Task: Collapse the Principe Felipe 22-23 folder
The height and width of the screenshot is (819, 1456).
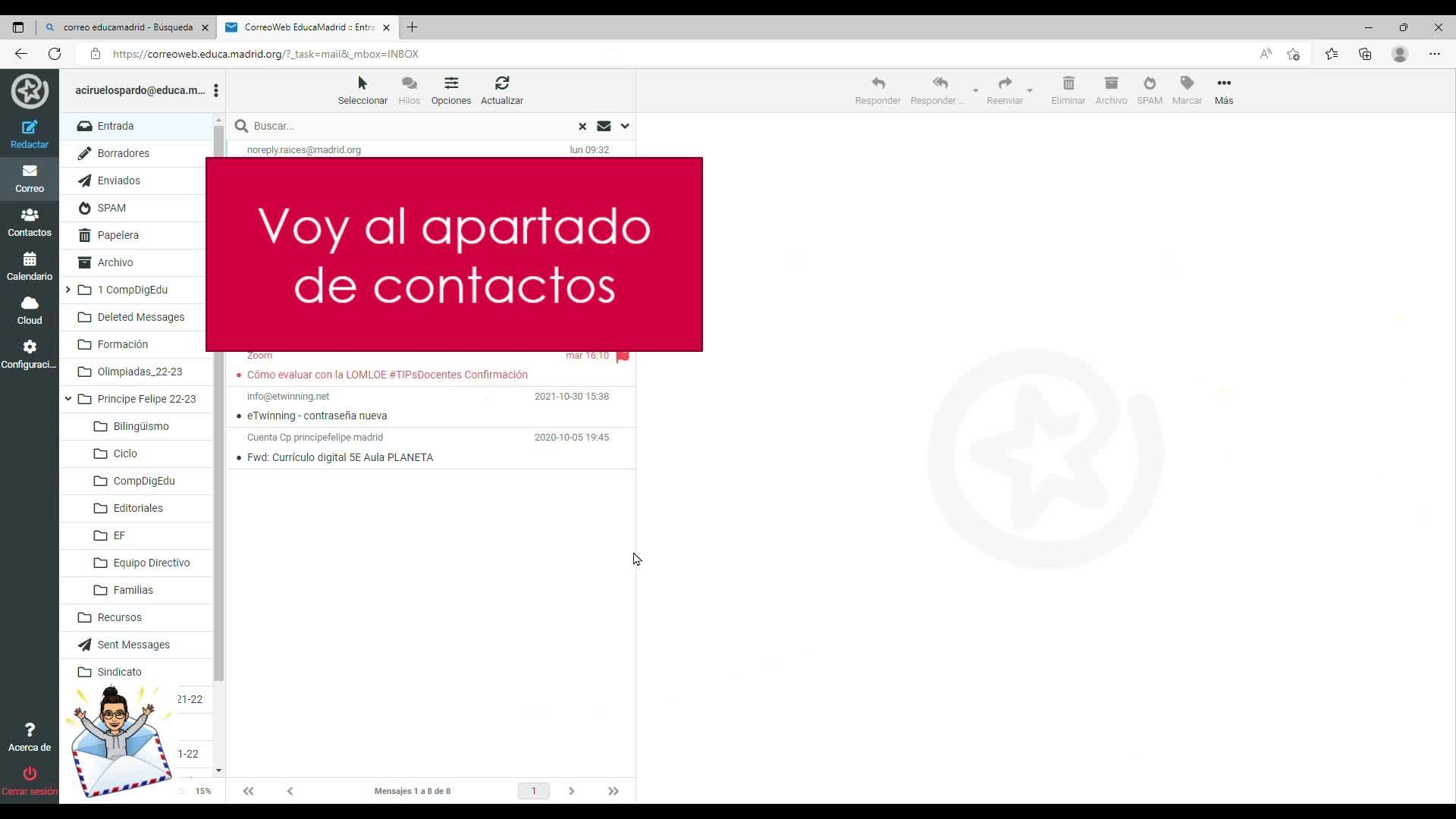Action: 68,399
